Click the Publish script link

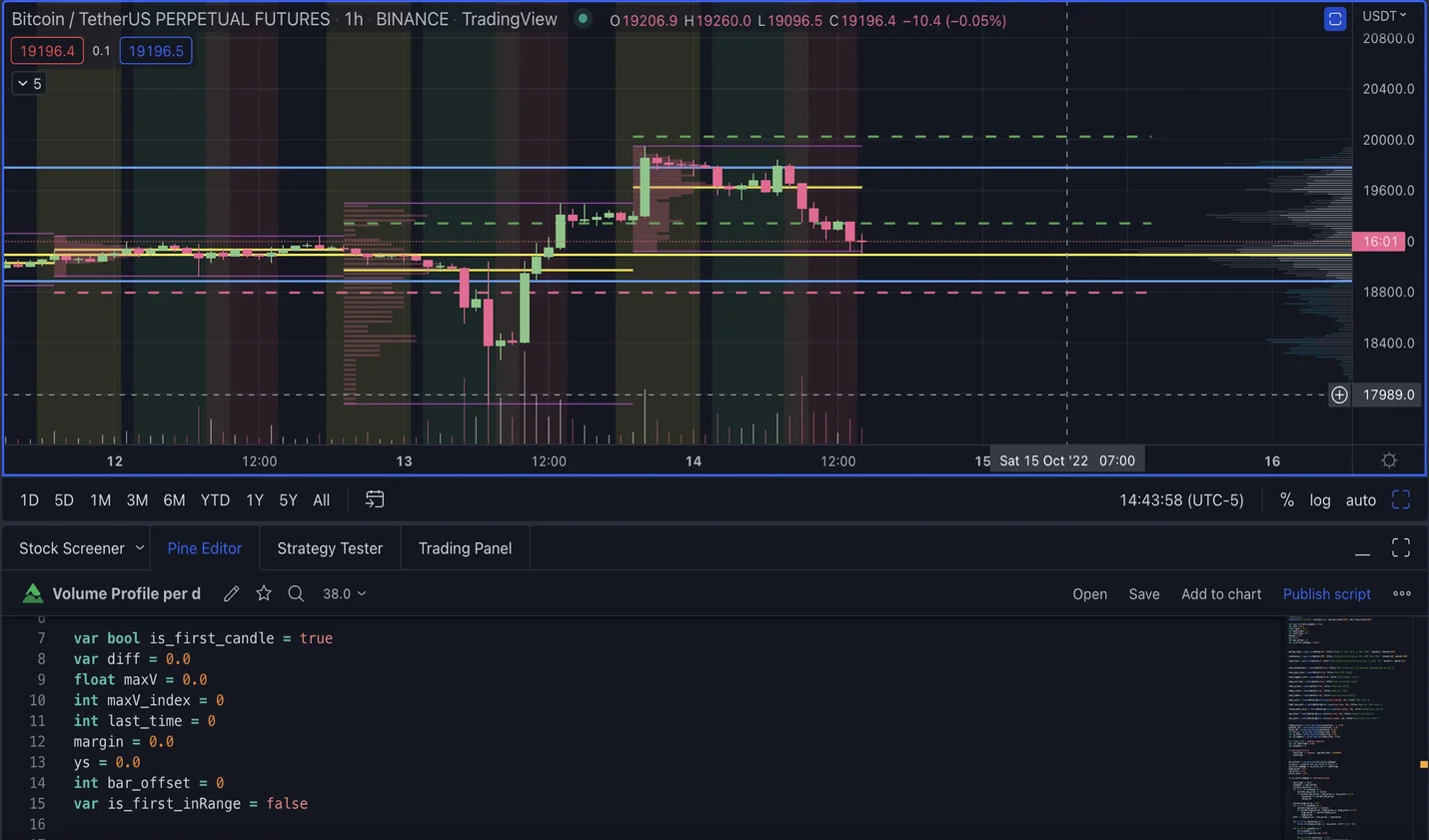coord(1326,593)
